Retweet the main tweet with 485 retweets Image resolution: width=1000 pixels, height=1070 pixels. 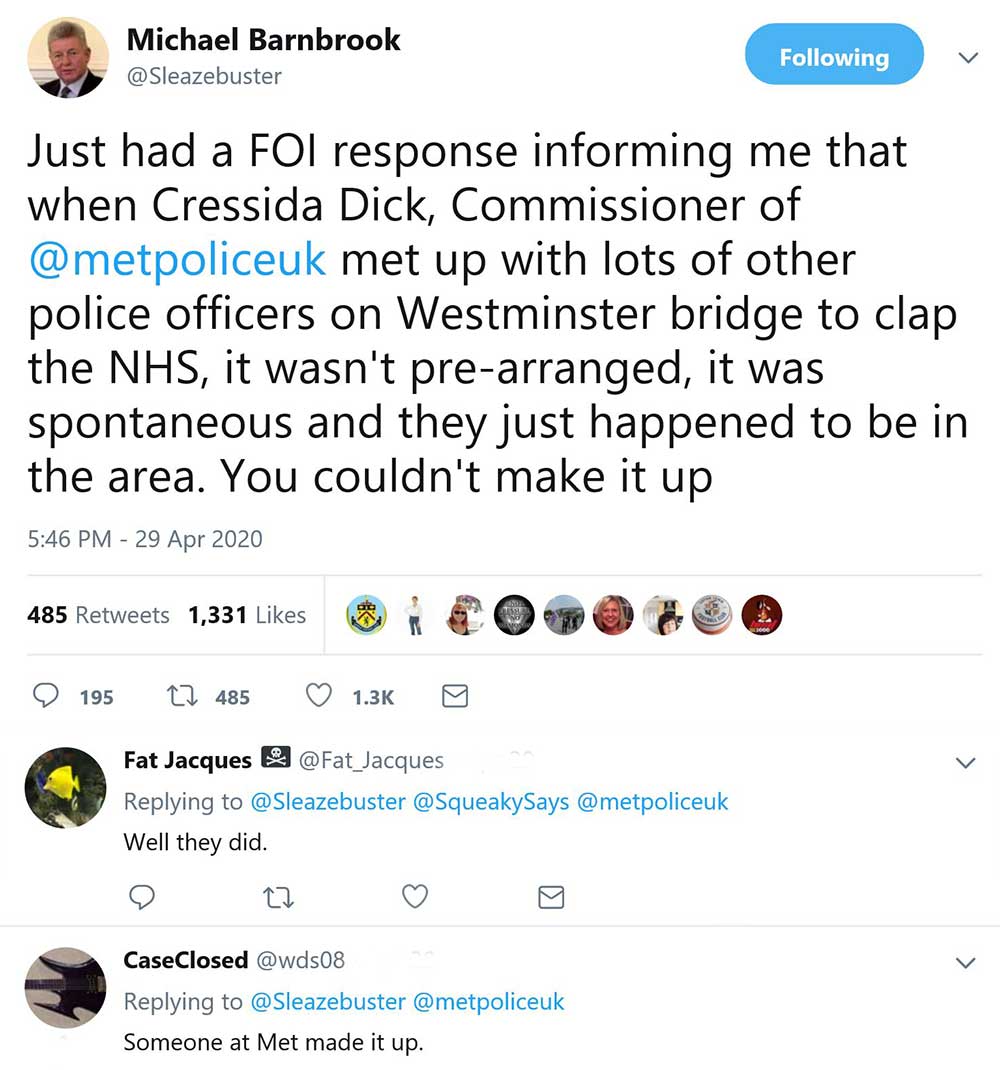(x=179, y=696)
